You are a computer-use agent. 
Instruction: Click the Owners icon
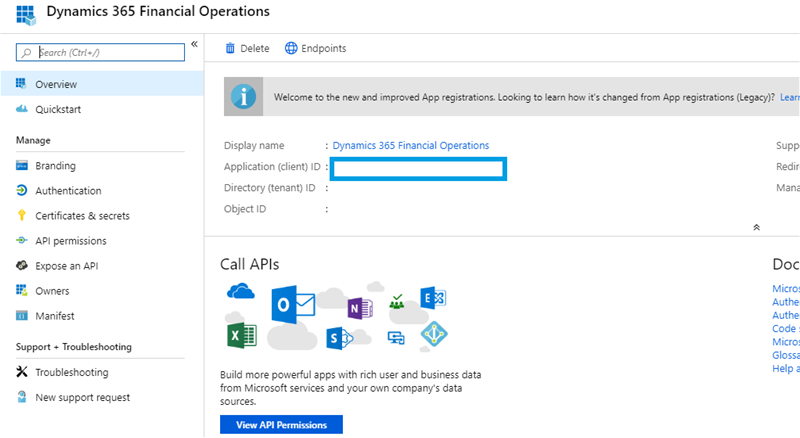pyautogui.click(x=22, y=291)
